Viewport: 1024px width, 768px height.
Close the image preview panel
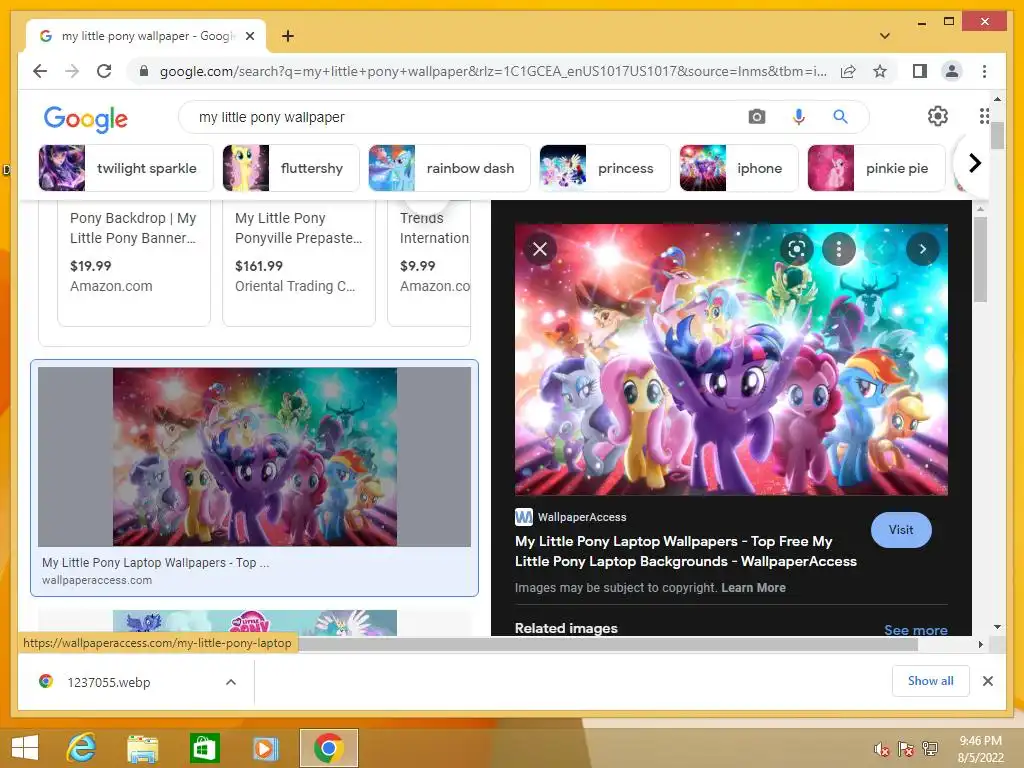pyautogui.click(x=539, y=249)
